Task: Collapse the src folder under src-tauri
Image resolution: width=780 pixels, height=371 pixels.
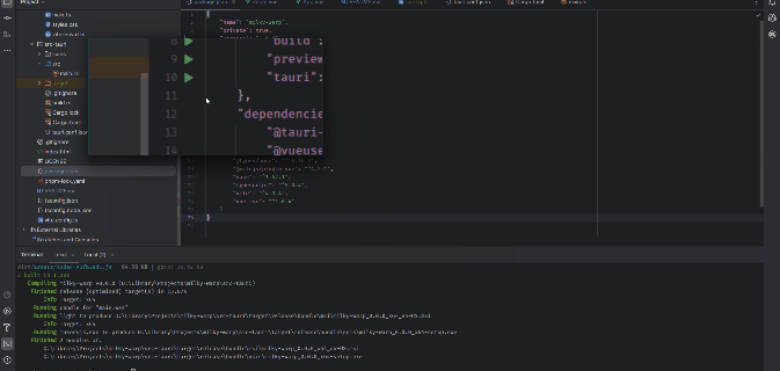Action: tap(40, 64)
